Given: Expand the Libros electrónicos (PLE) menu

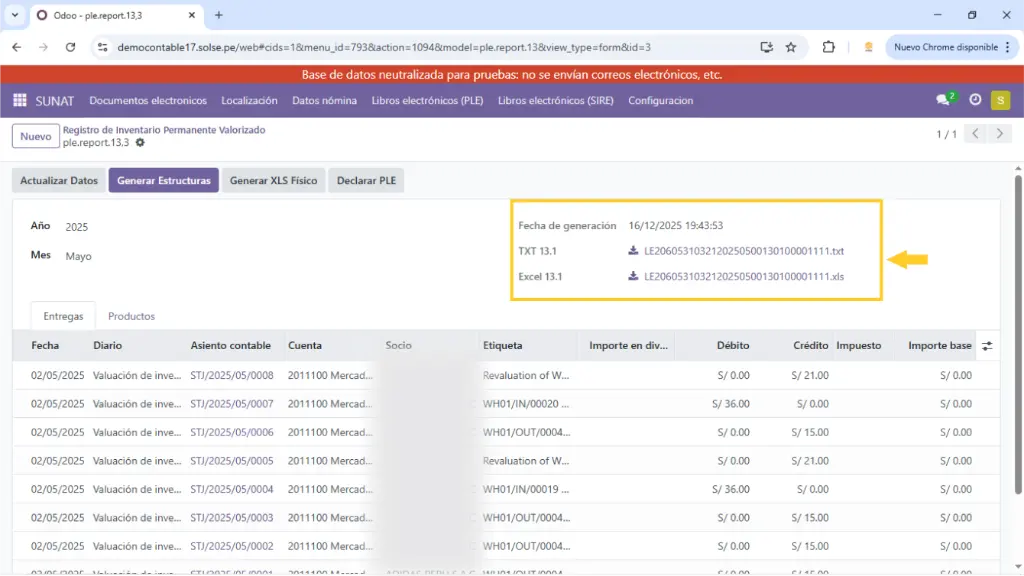Looking at the screenshot, I should pos(427,100).
